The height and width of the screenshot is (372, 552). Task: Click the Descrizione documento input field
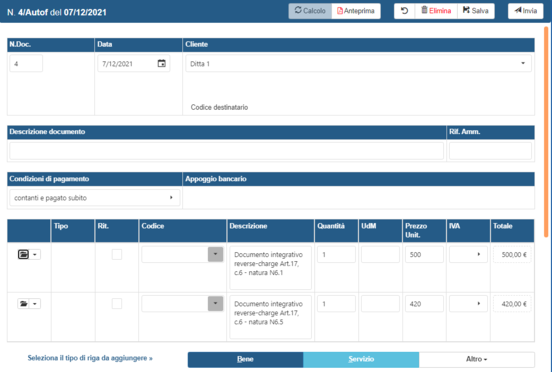226,151
